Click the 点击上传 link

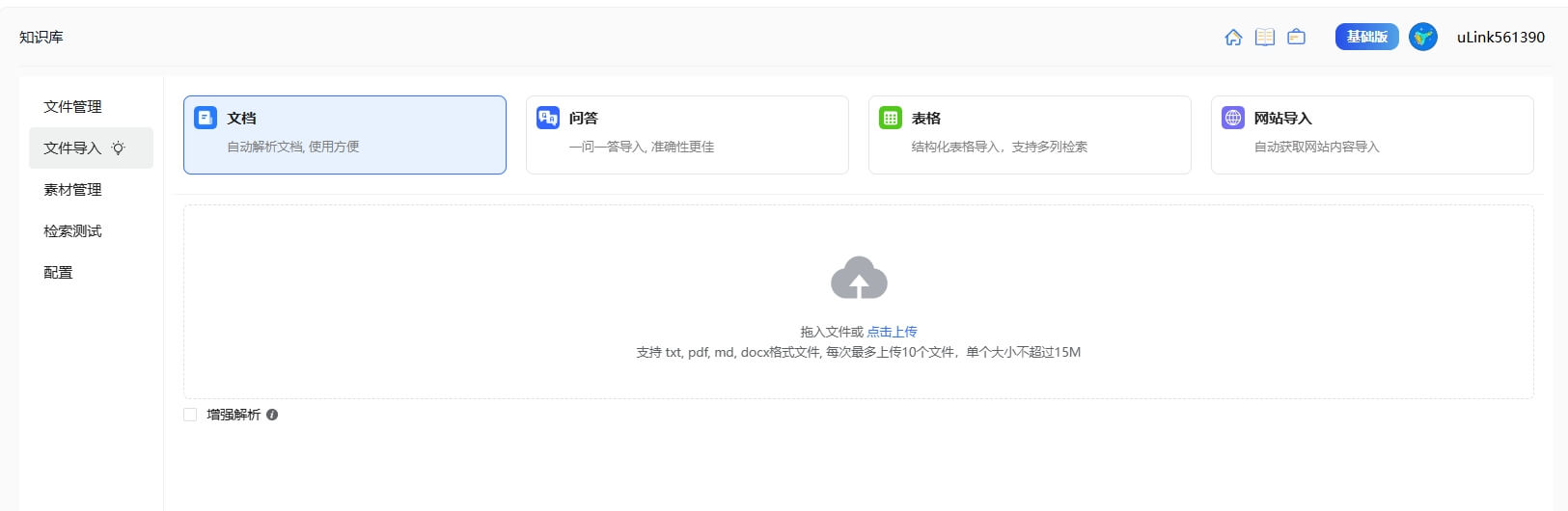892,332
